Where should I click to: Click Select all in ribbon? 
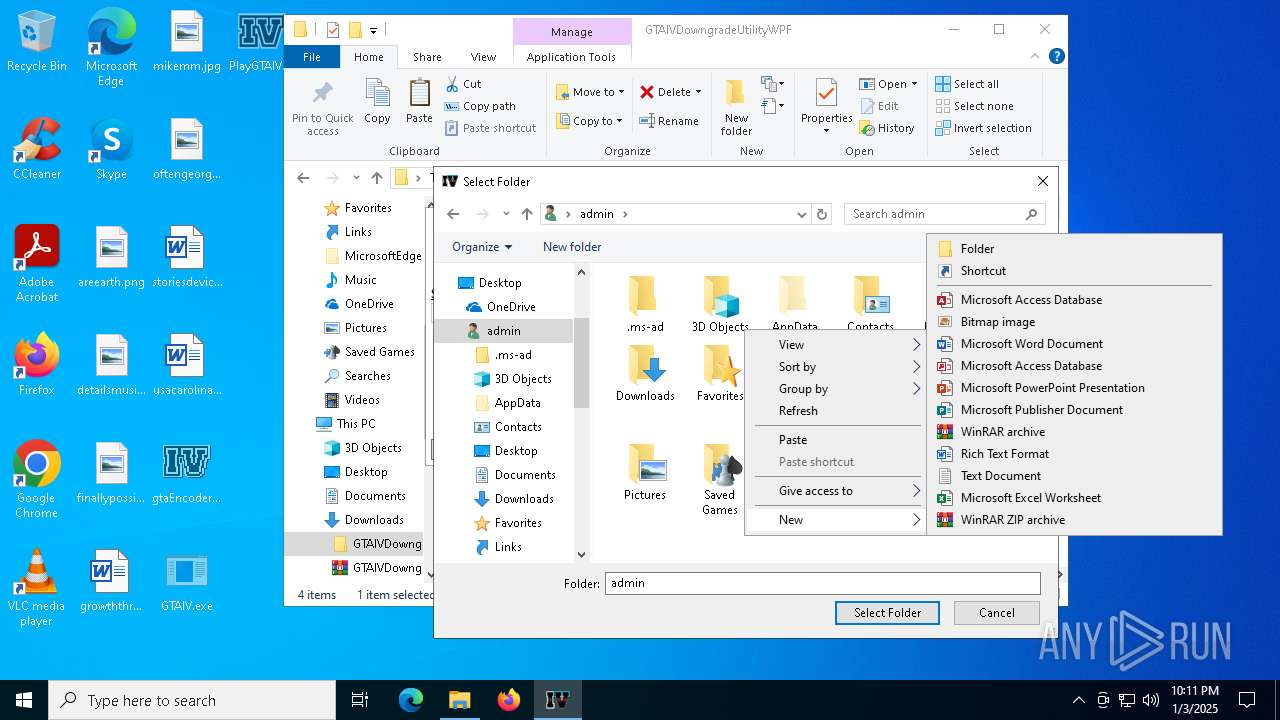967,84
